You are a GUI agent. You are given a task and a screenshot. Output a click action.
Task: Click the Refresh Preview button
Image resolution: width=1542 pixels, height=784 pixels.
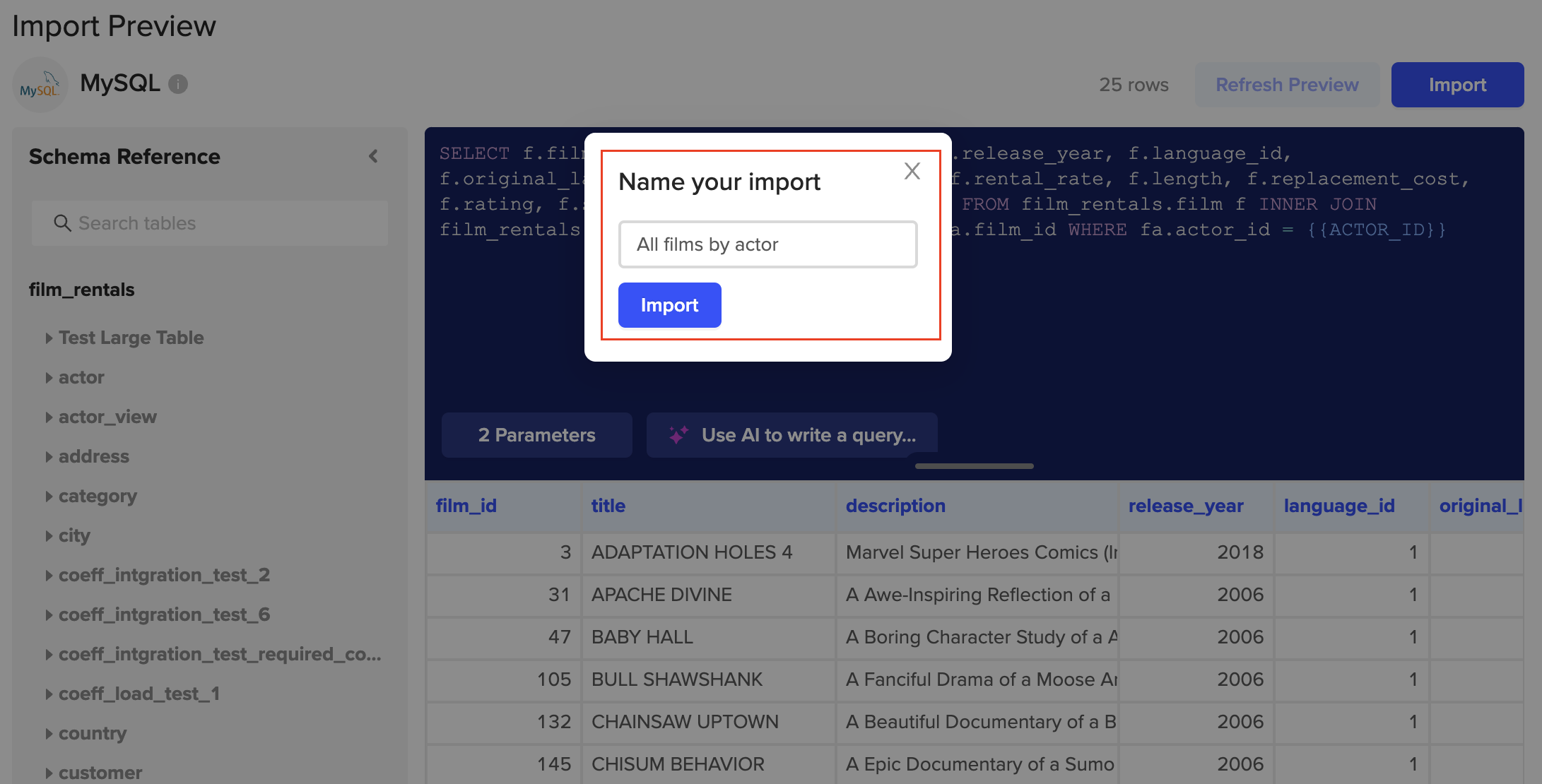click(1286, 85)
